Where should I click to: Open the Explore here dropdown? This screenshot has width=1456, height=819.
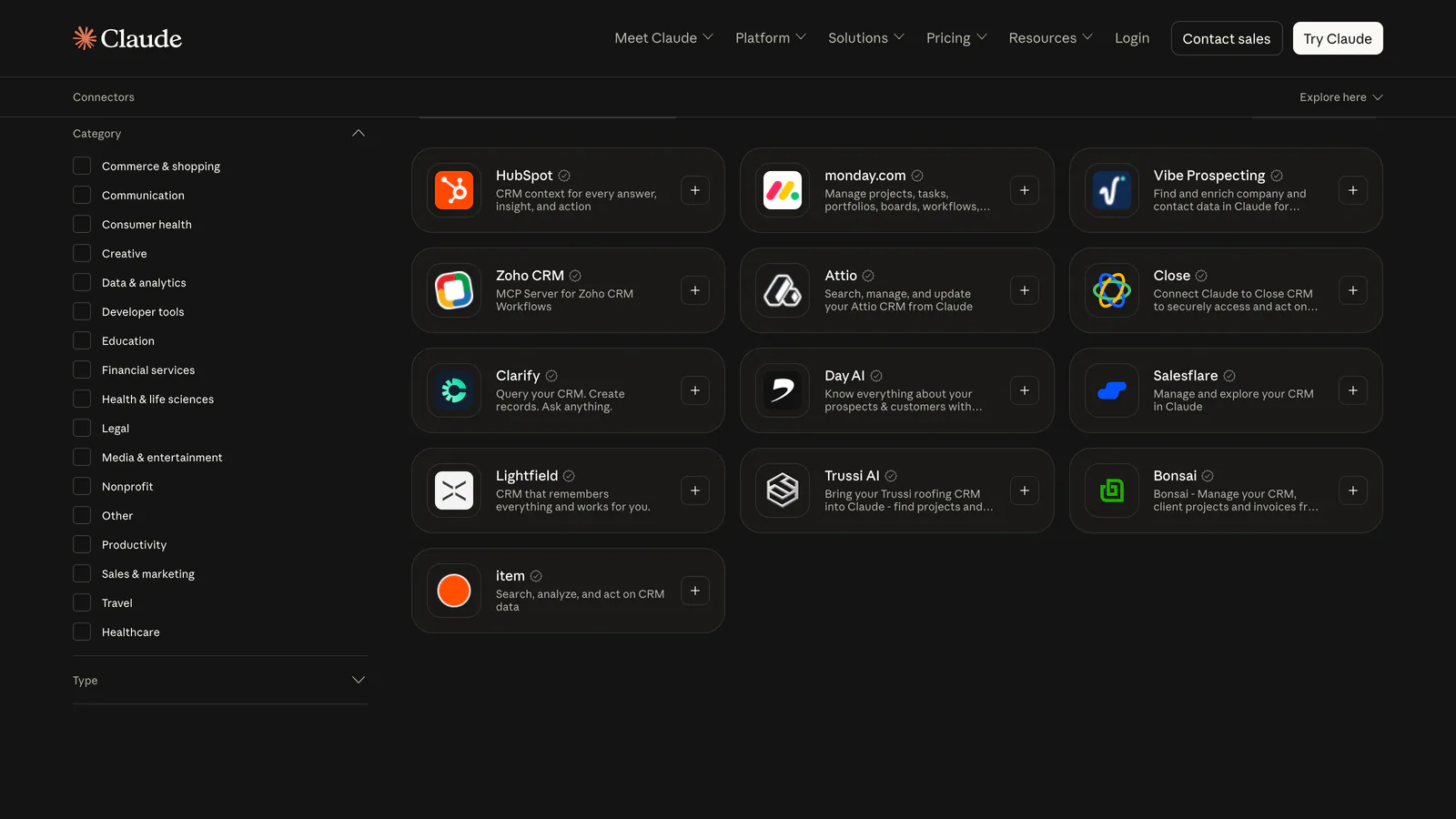tap(1340, 97)
